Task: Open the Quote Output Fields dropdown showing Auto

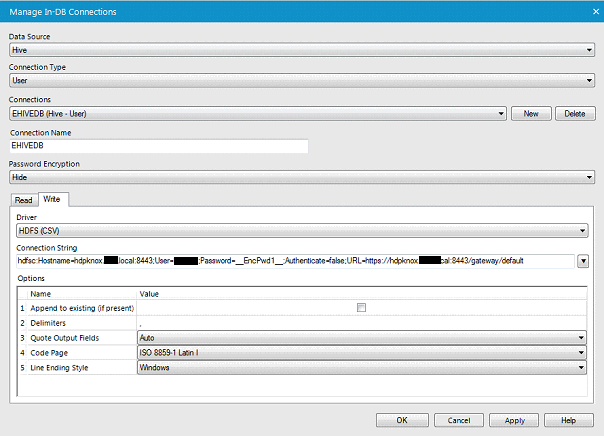Action: (x=362, y=338)
